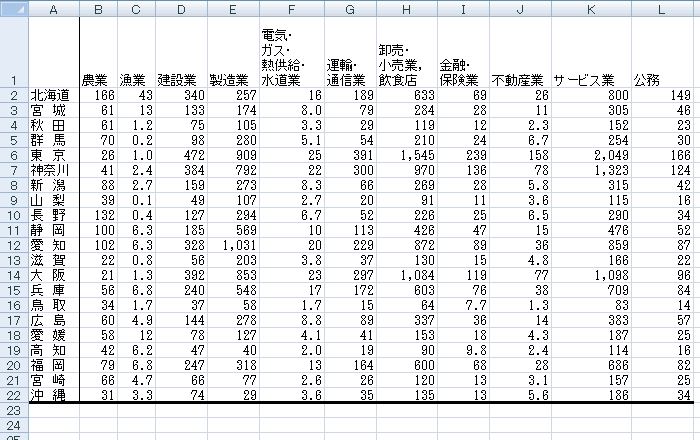This screenshot has width=700, height=440.
Task: Click Fukuoka's service value 686
Action: tap(592, 365)
